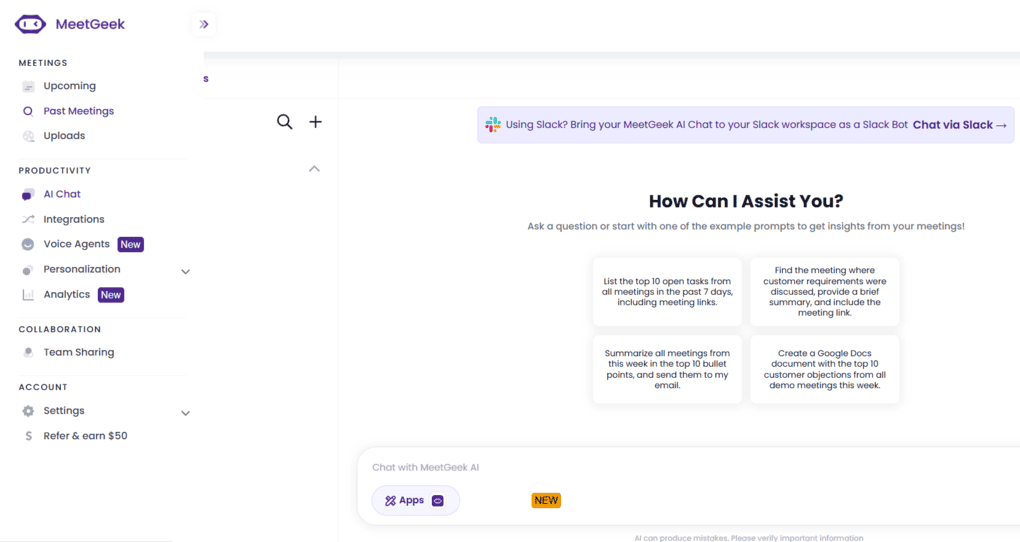Open the Apps button in chat box
Viewport: 1020px width, 542px height.
tap(414, 500)
